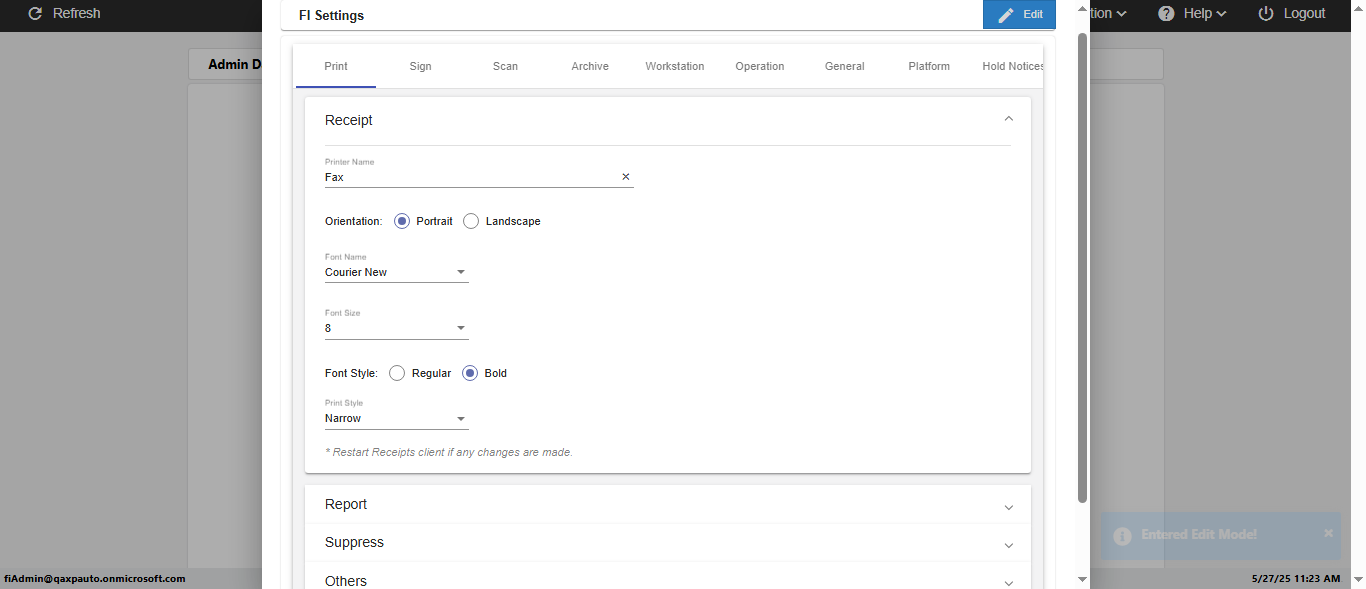Image resolution: width=1366 pixels, height=589 pixels.
Task: Click the Help question mark icon
Action: tap(1166, 14)
